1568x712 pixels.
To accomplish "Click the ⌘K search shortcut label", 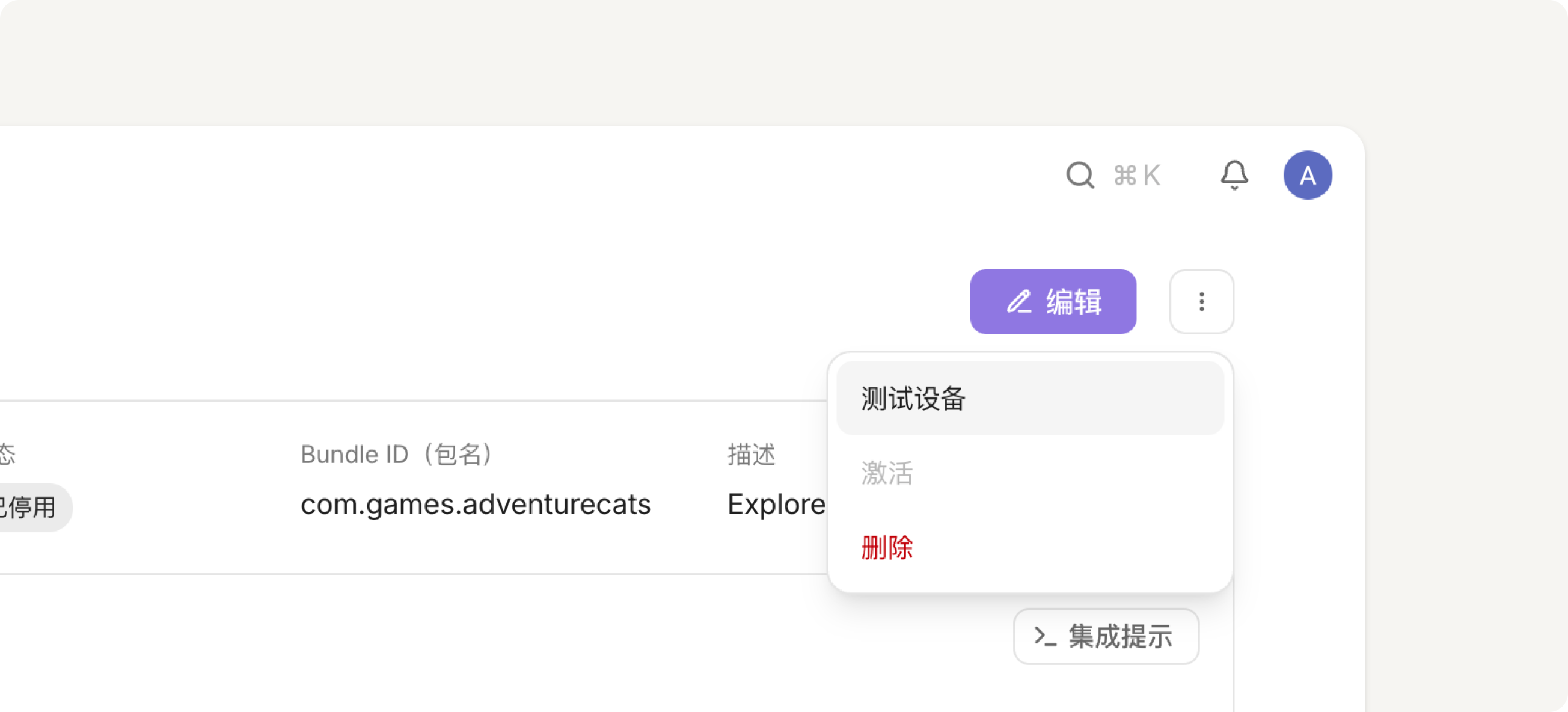I will 1137,176.
